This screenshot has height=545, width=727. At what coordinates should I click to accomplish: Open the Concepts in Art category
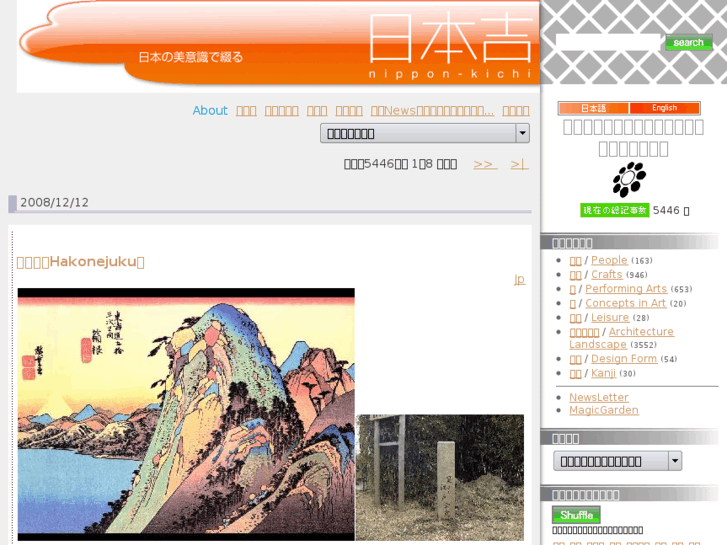click(625, 303)
